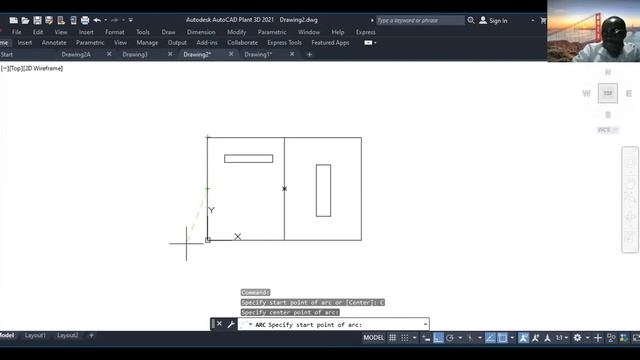
Task: Click the annotation scale auto-add icon
Action: pos(536,338)
